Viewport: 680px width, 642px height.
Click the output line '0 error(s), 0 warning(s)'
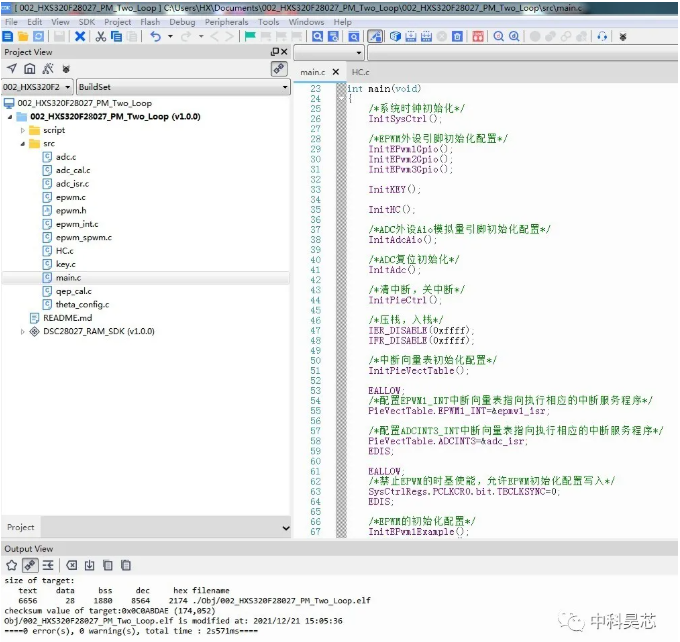[131, 631]
